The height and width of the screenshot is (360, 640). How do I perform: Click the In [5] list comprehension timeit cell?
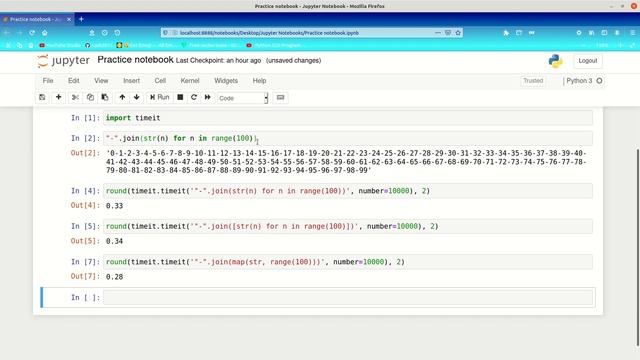[x=348, y=227]
